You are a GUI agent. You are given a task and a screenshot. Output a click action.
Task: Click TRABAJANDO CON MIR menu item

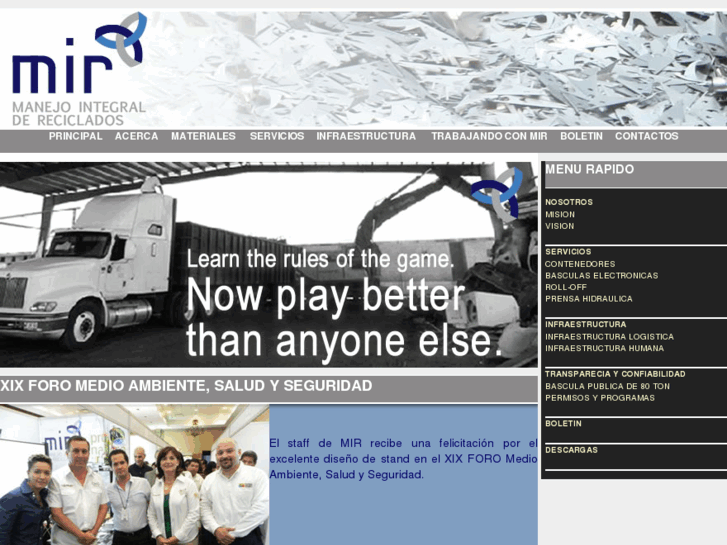(x=489, y=136)
